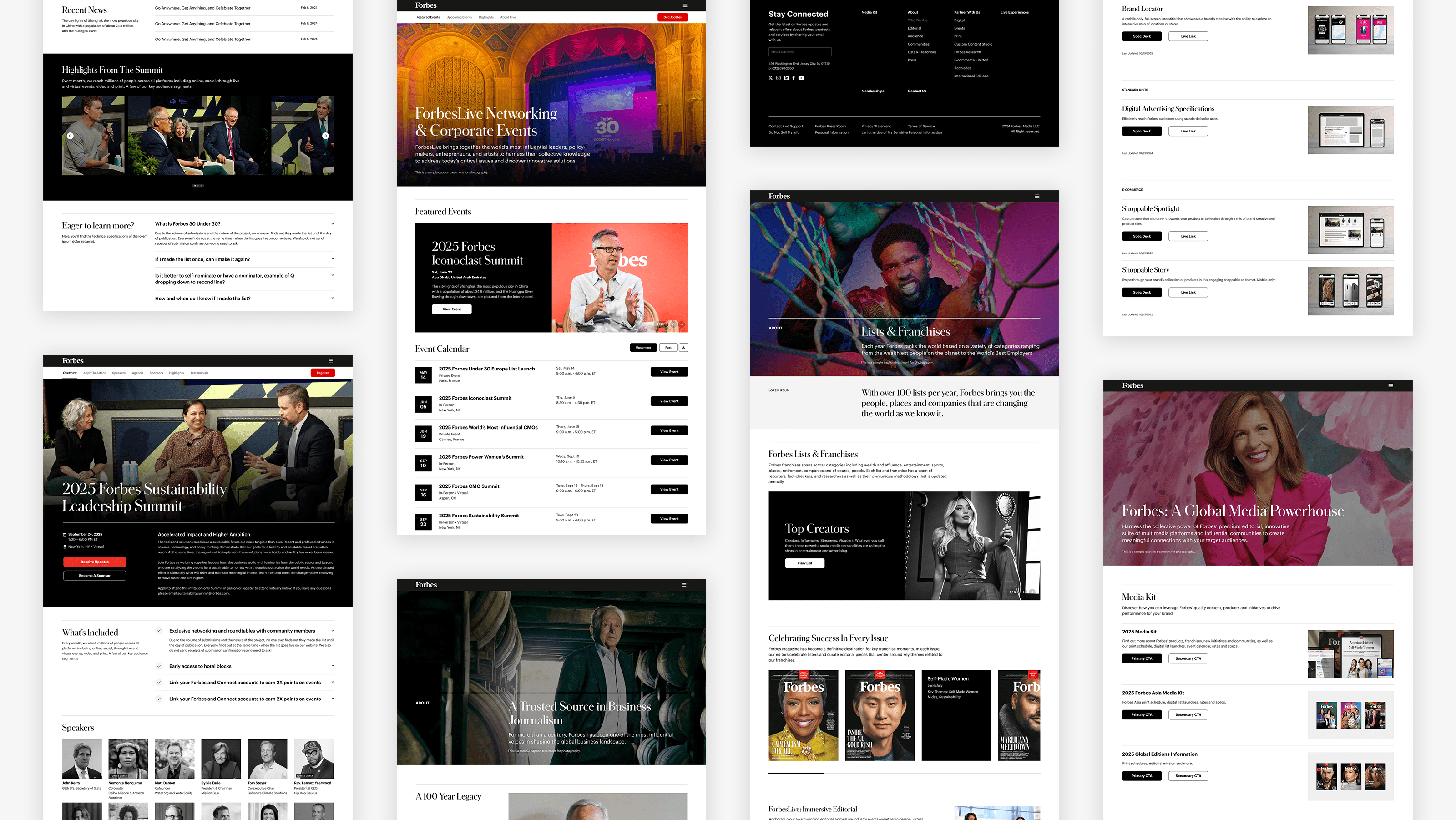Click the Forbes logo on Global Media Powerhouse header
Image resolution: width=1456 pixels, height=820 pixels.
pyautogui.click(x=1132, y=385)
